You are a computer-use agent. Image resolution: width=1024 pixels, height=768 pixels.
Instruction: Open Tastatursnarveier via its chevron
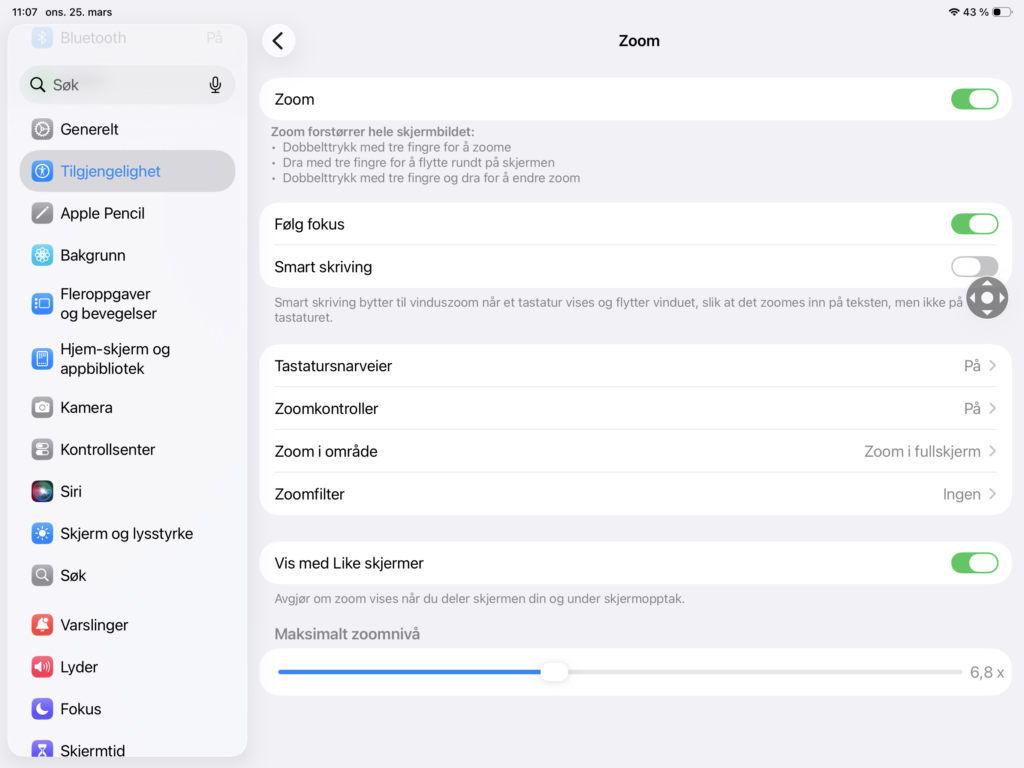[x=993, y=366]
